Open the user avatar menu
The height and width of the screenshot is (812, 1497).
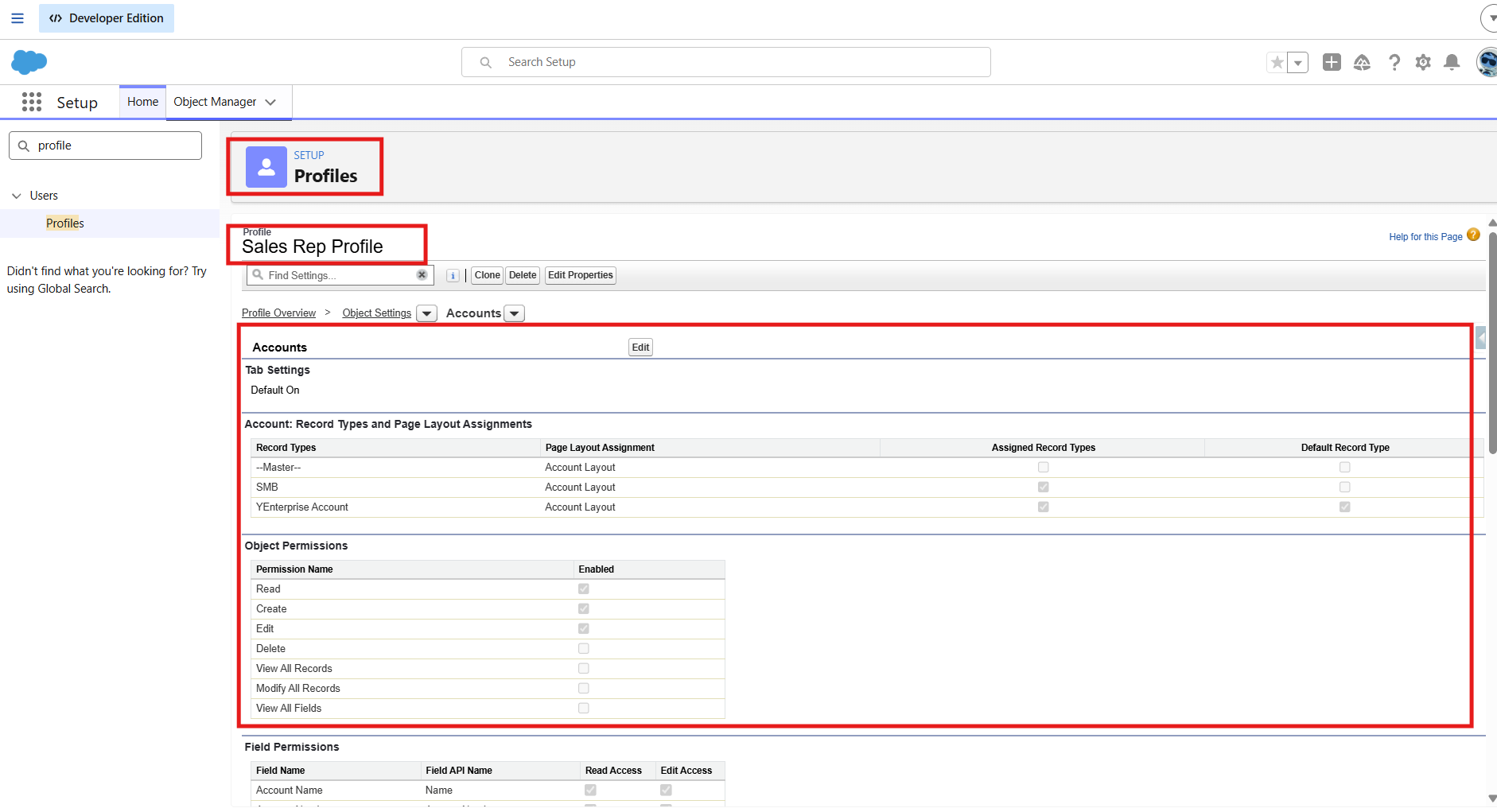1487,62
